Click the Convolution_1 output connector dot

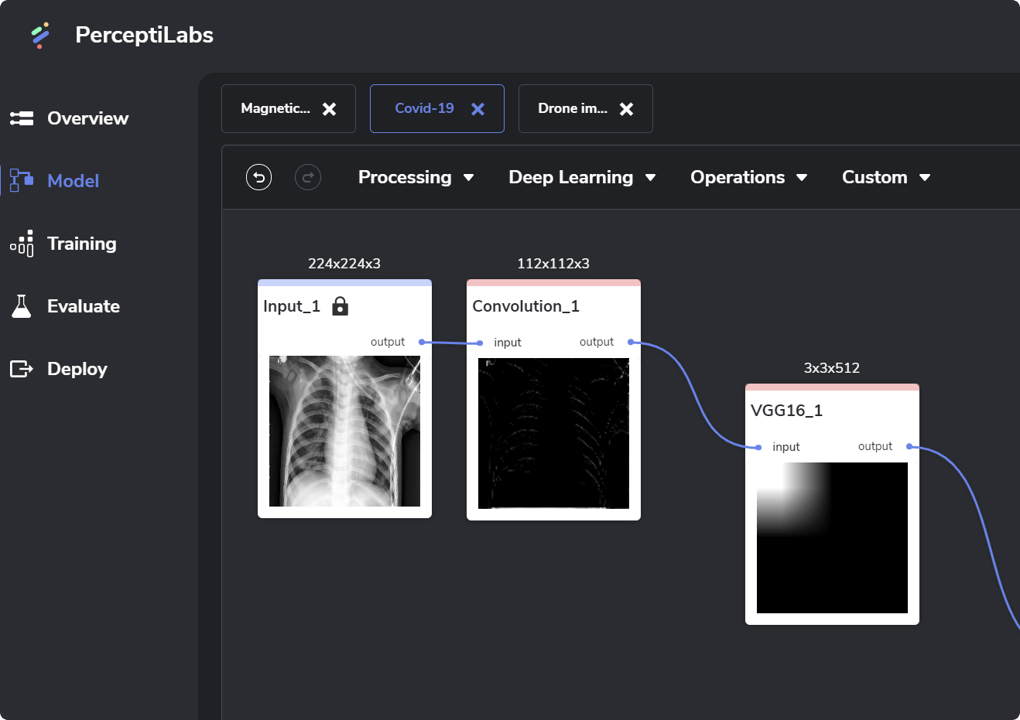click(630, 342)
